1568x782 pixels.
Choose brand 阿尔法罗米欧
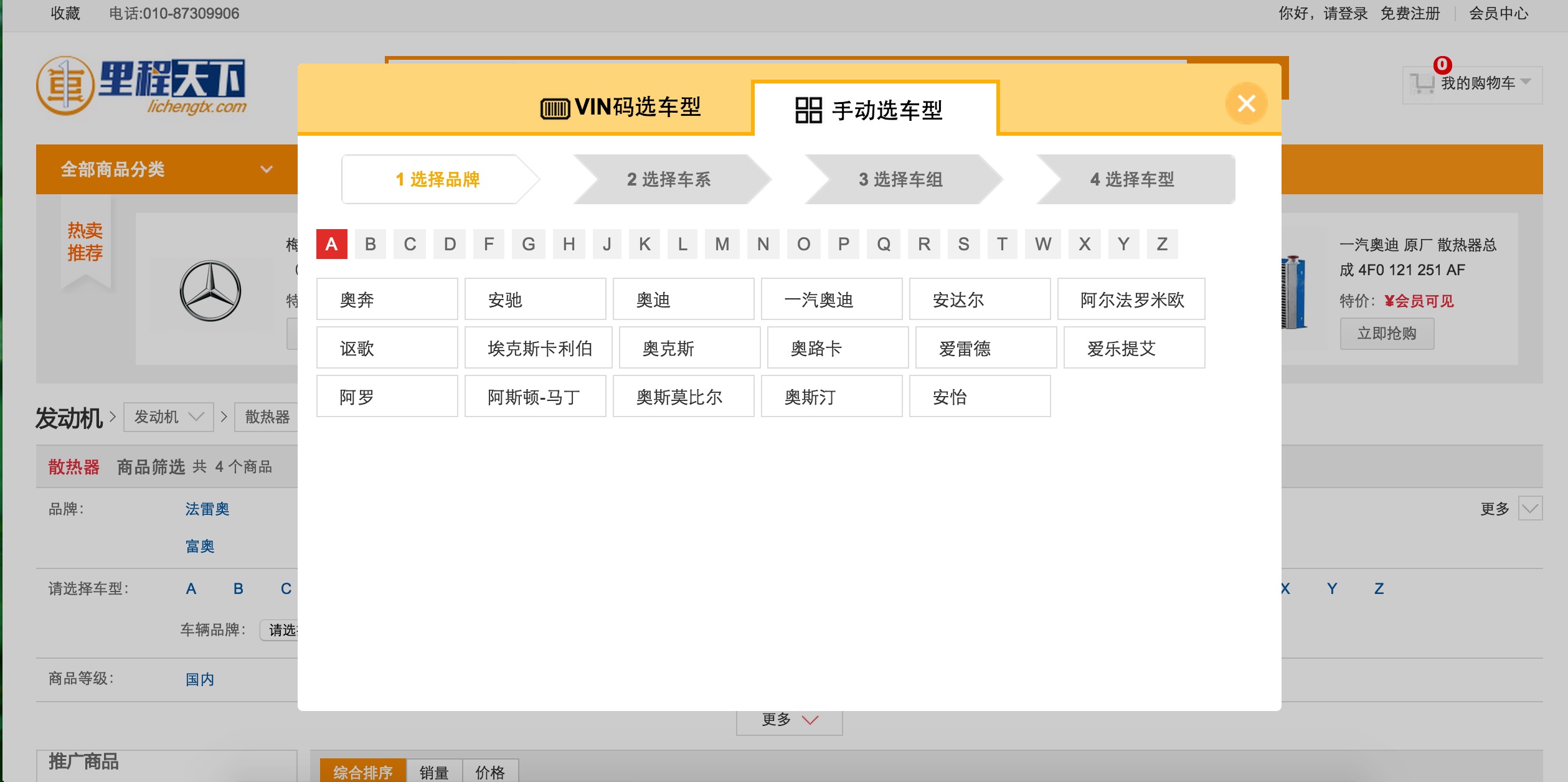coord(1131,299)
